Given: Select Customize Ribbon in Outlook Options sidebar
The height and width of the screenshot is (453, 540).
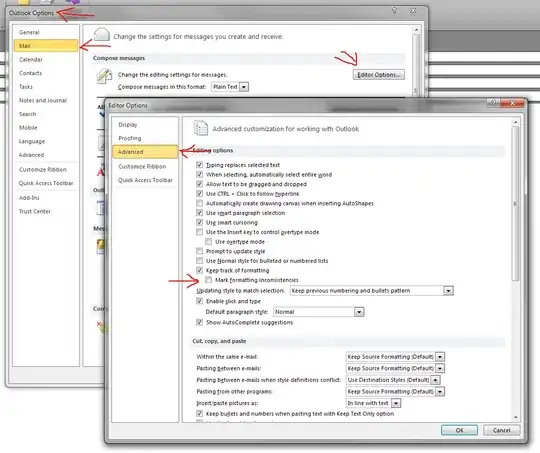Looking at the screenshot, I should point(46,169).
